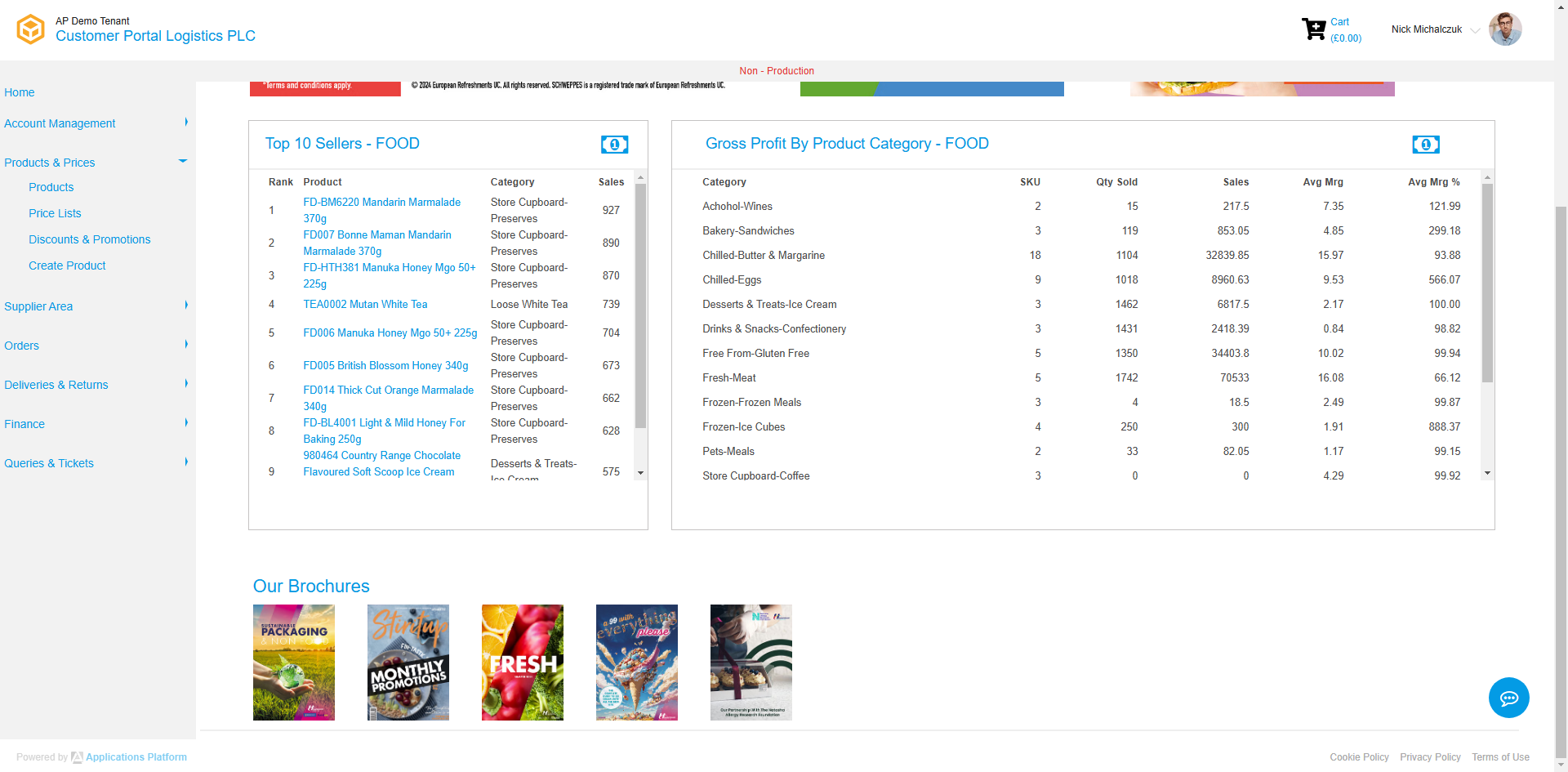Viewport: 1568px width, 772px height.
Task: Open FD-BL4001 Light & Mild Honey link
Action: click(x=384, y=431)
